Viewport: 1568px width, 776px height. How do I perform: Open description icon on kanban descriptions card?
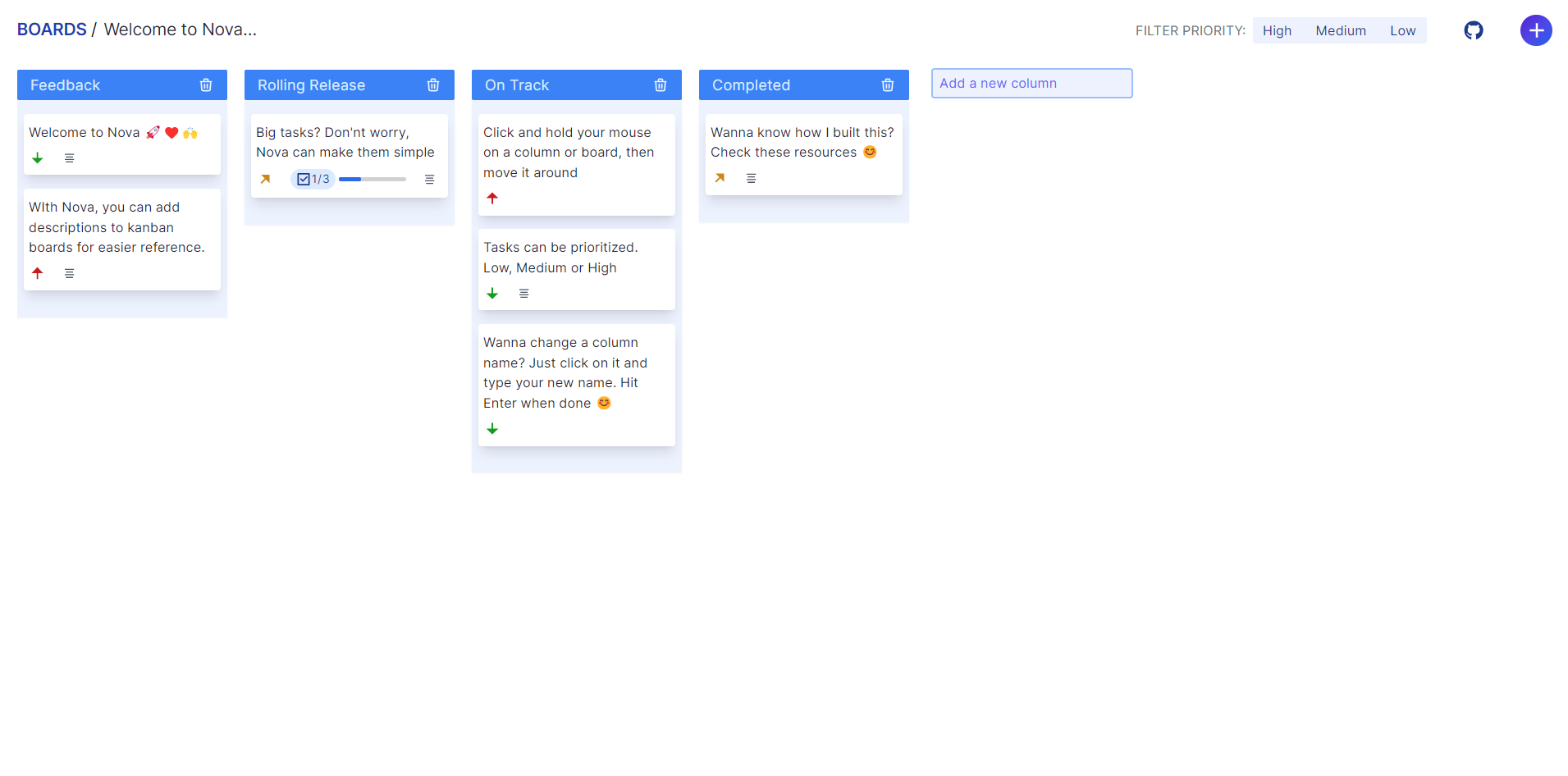[70, 273]
